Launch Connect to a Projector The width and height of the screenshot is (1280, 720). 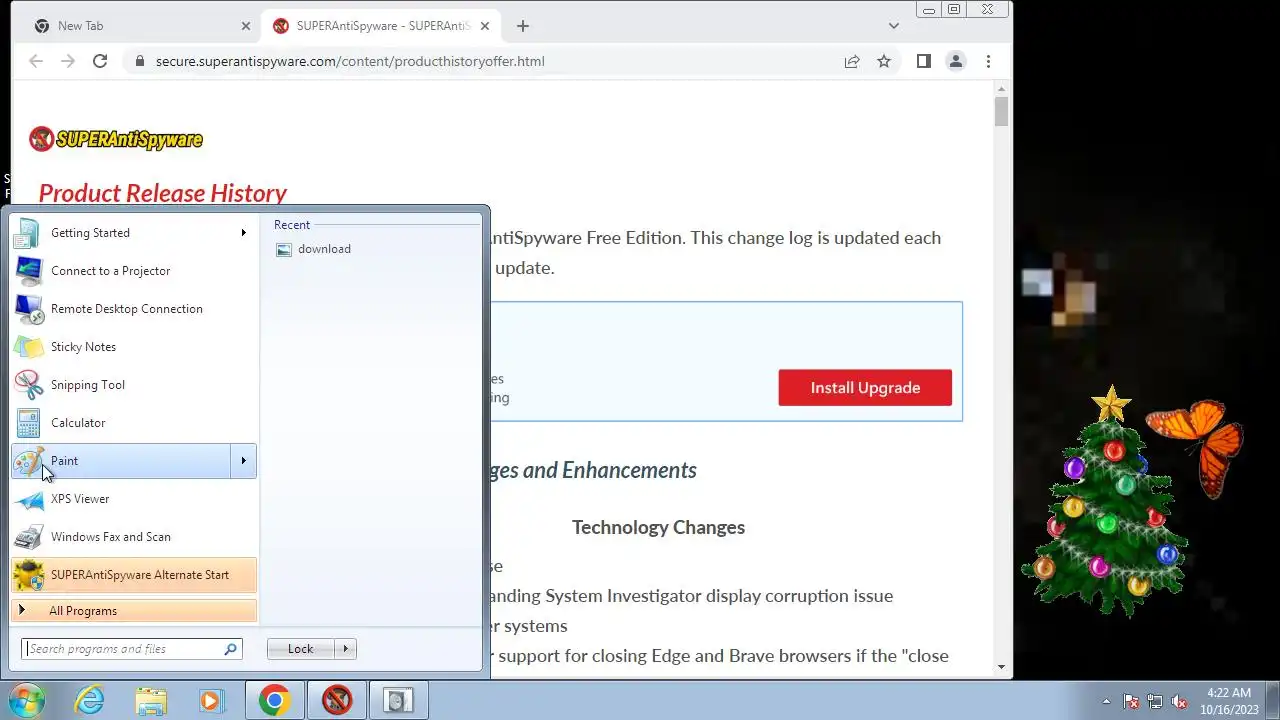(133, 271)
